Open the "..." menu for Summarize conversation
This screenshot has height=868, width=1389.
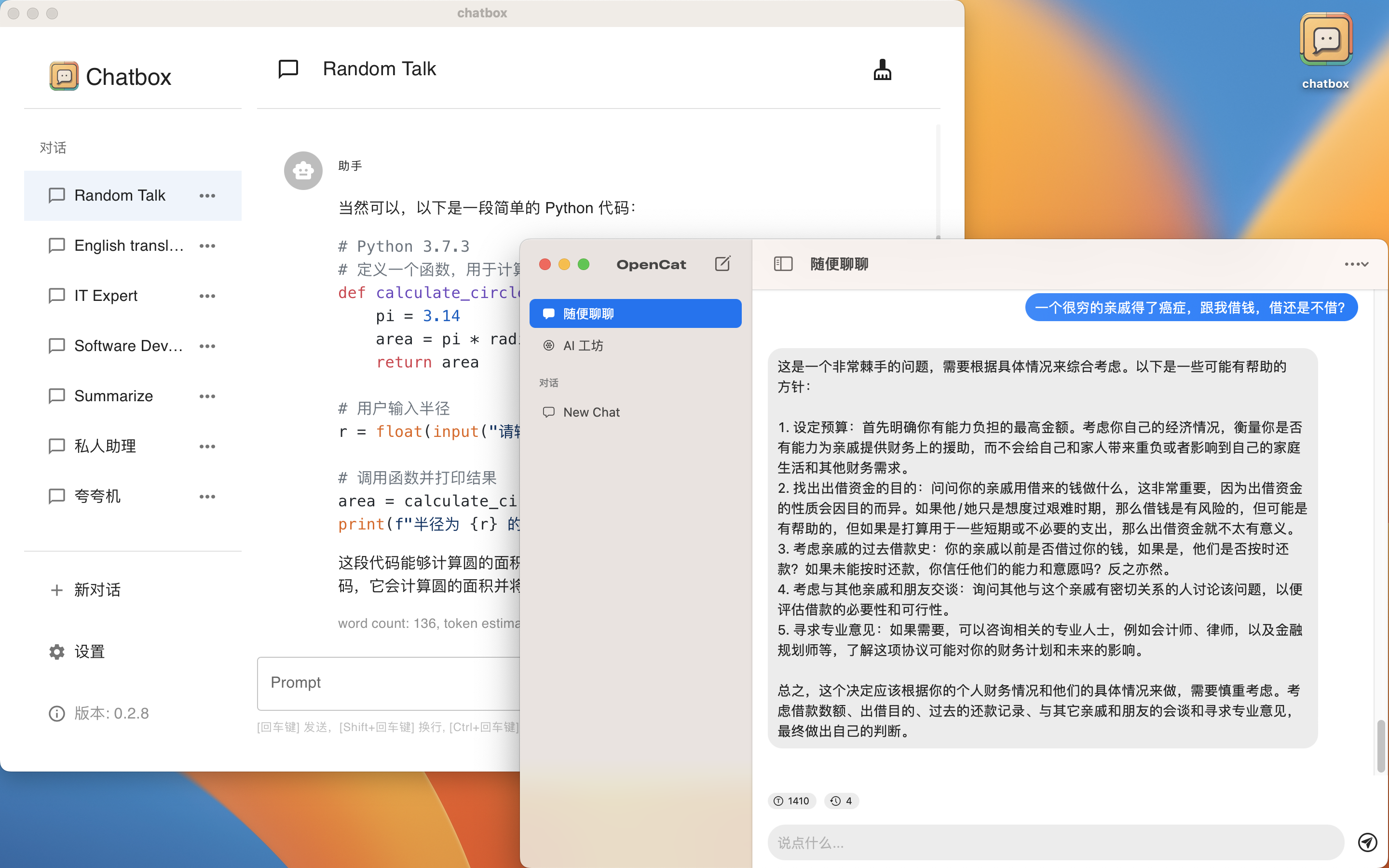[x=207, y=395]
